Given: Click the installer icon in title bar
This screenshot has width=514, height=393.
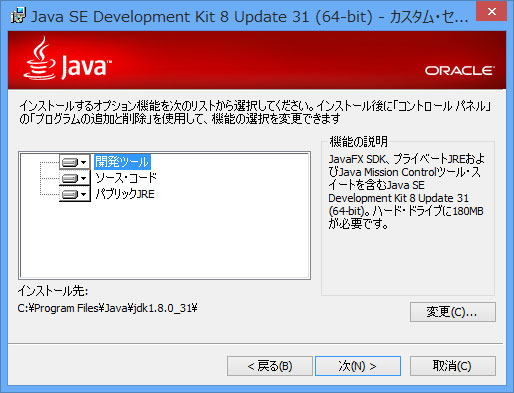Looking at the screenshot, I should (x=18, y=16).
